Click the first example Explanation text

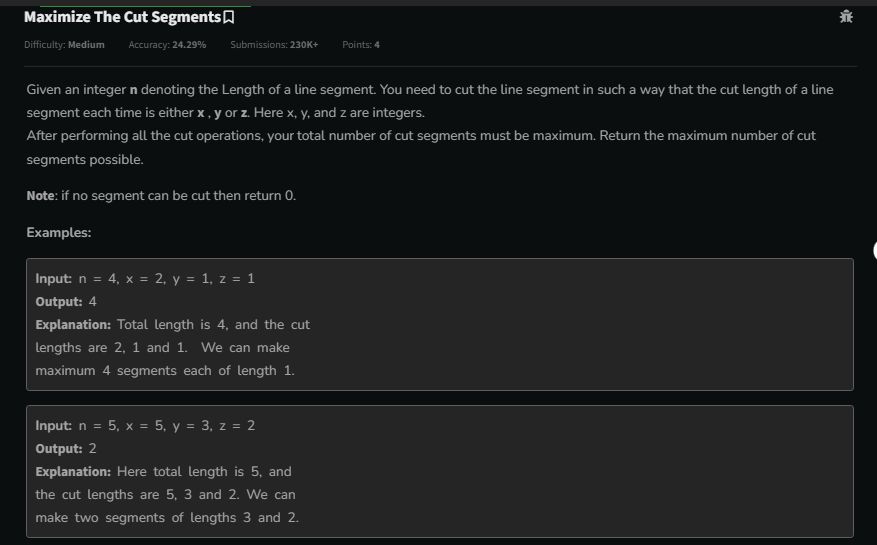(172, 347)
